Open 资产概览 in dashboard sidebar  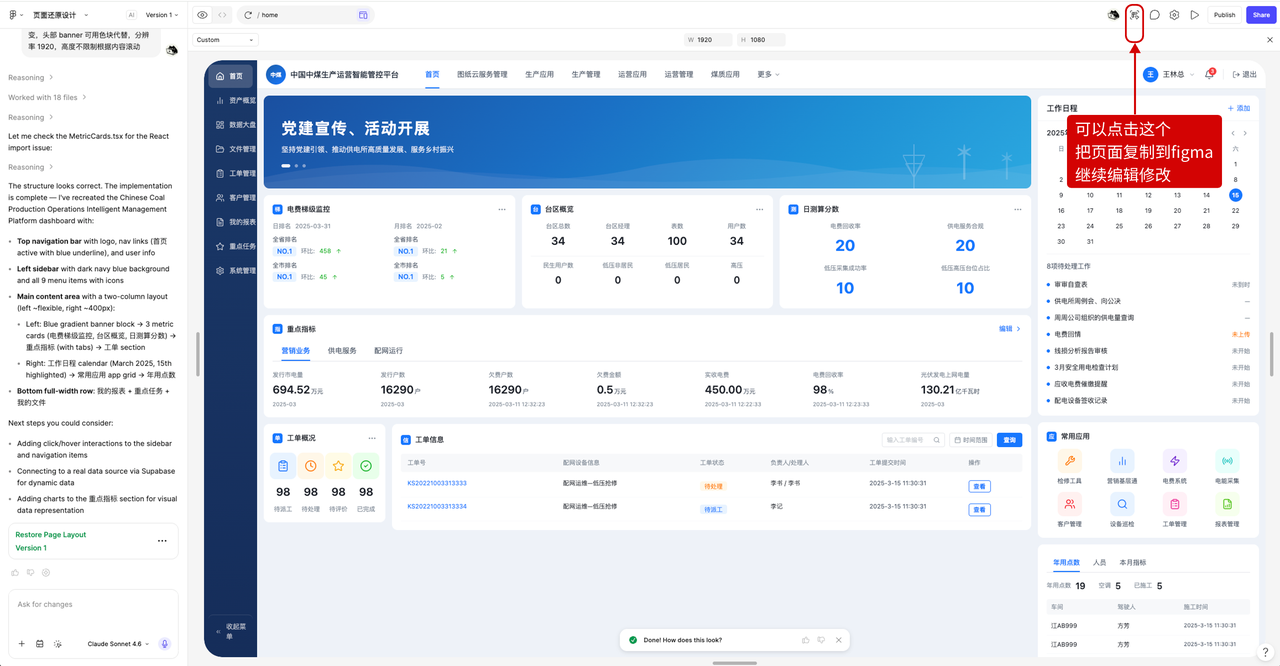(236, 100)
